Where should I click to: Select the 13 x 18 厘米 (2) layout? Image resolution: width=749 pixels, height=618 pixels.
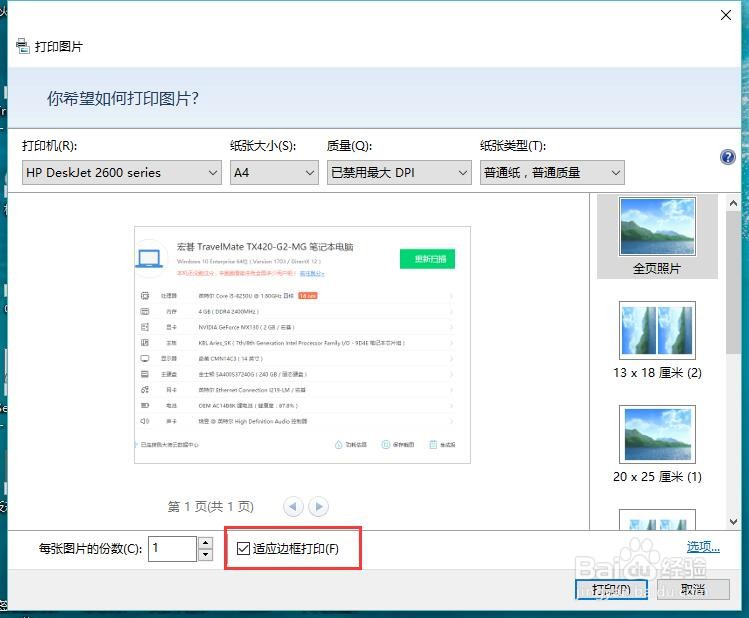(657, 340)
